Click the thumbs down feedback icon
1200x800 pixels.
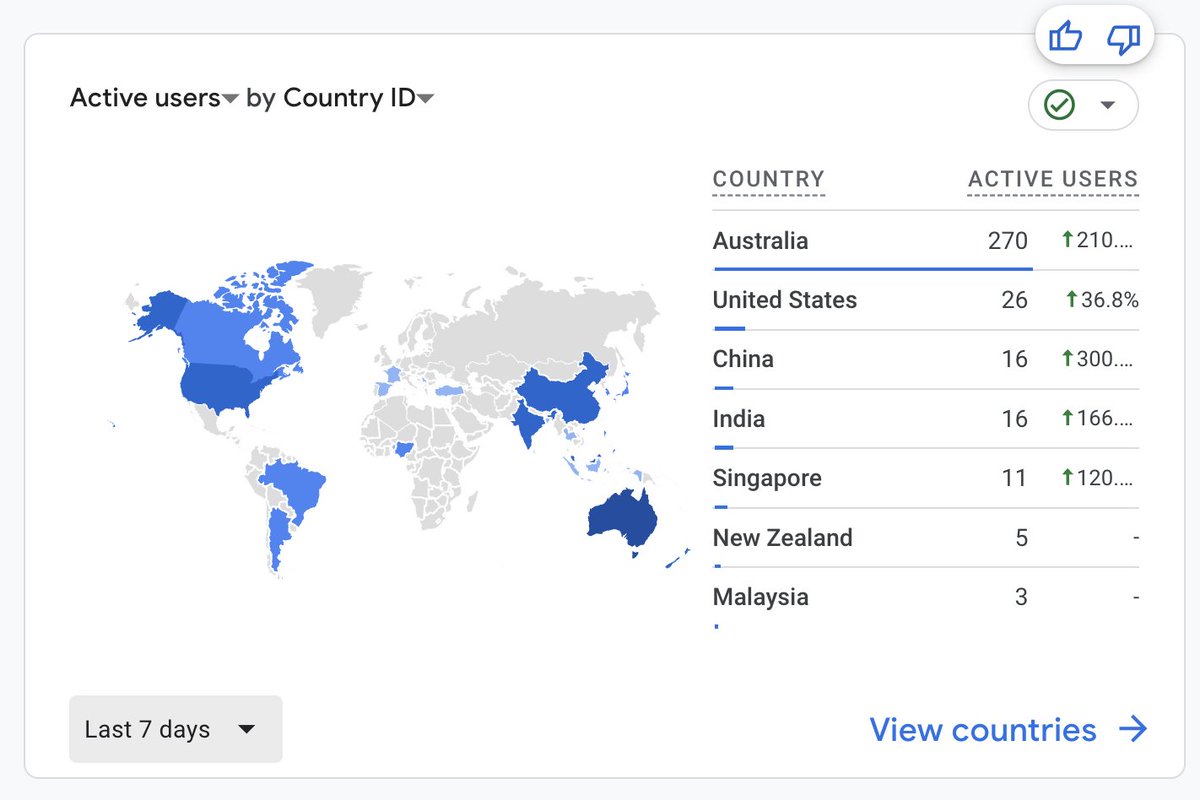(1122, 37)
